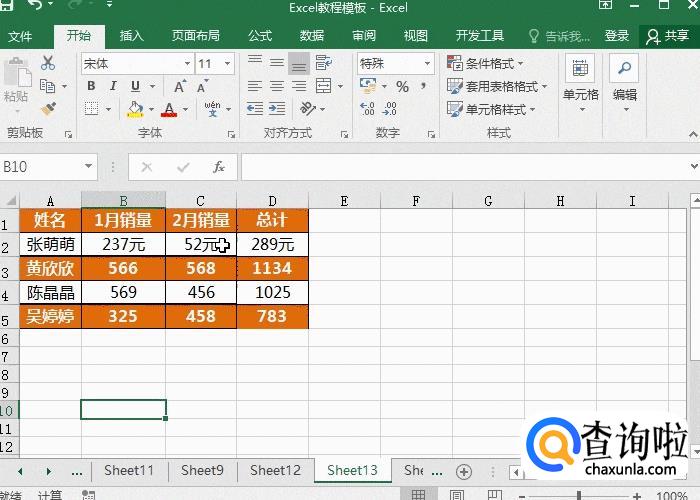The width and height of the screenshot is (700, 500).
Task: Click the 登录 sign-in button
Action: tap(617, 36)
